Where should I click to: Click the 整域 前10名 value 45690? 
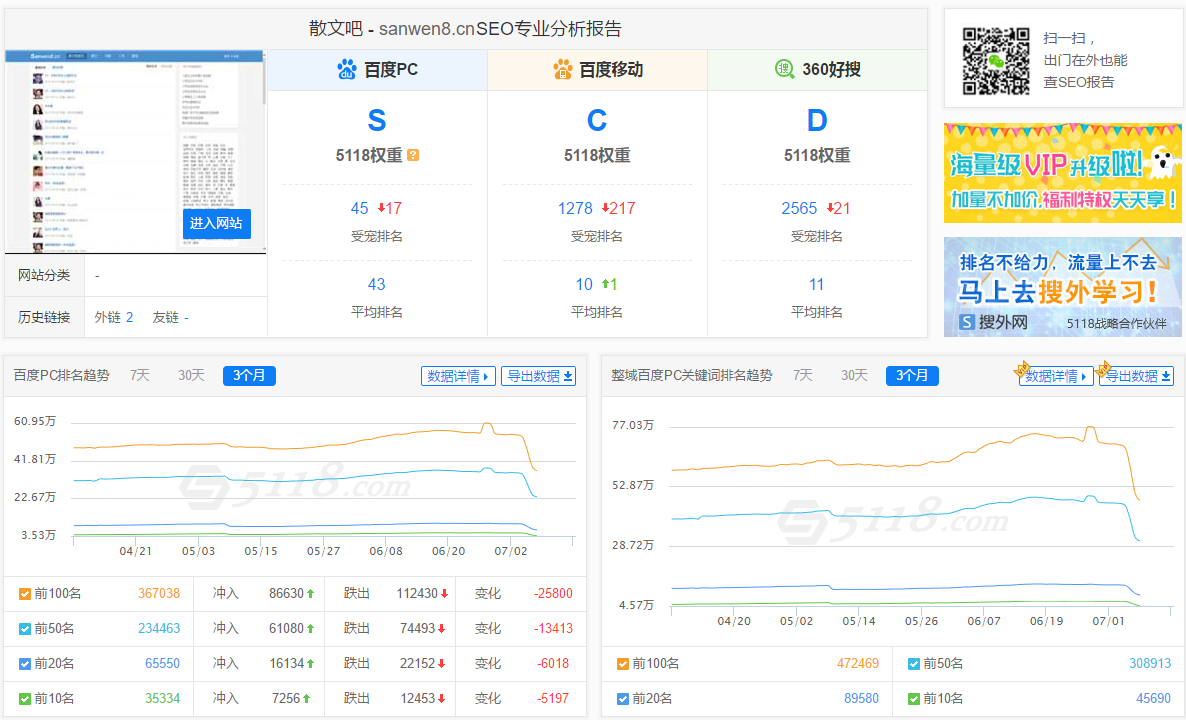[x=1153, y=698]
